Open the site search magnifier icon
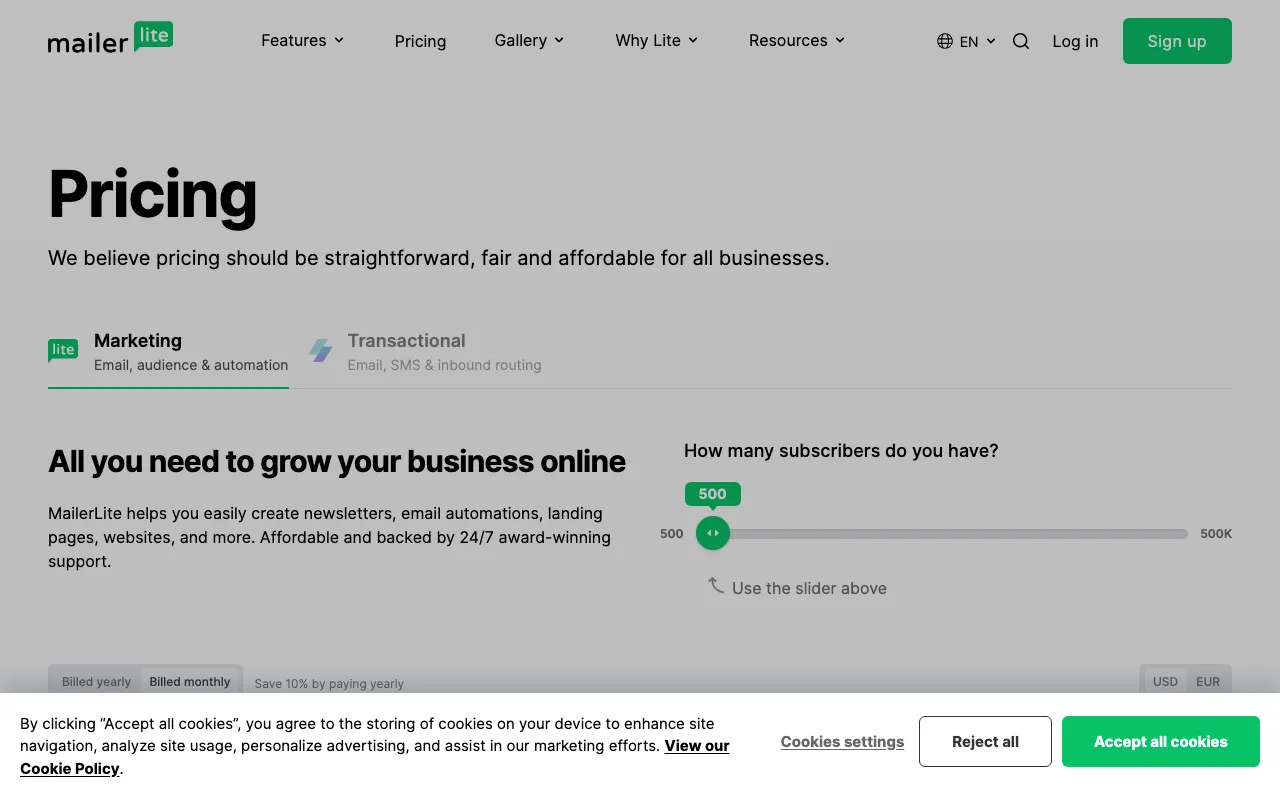Viewport: 1280px width, 800px height. [1021, 41]
